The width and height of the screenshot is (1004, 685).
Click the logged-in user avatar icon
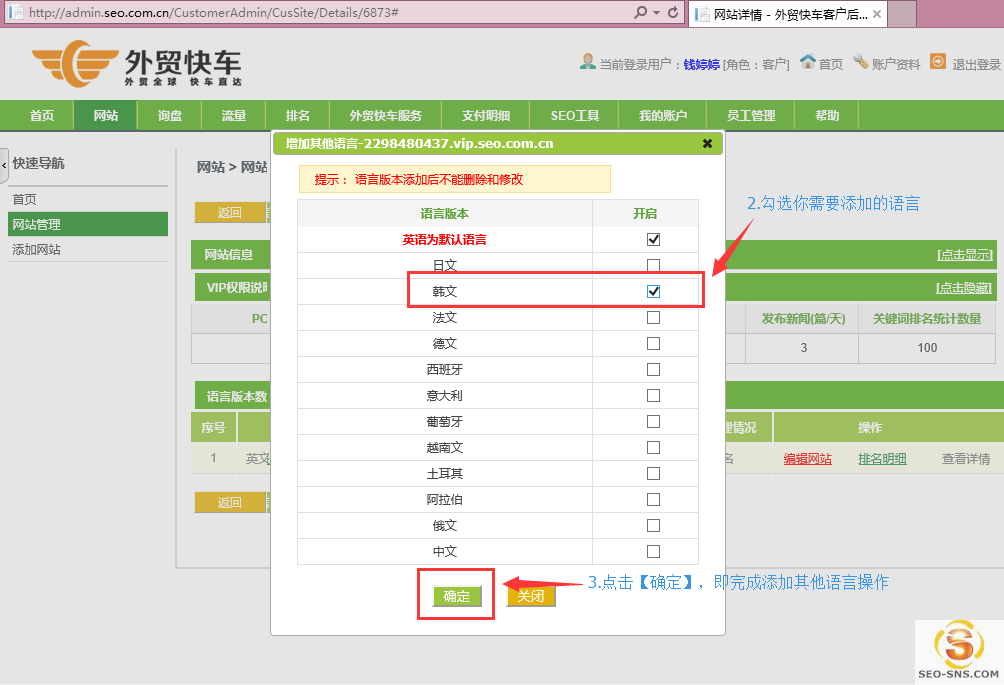(x=588, y=62)
